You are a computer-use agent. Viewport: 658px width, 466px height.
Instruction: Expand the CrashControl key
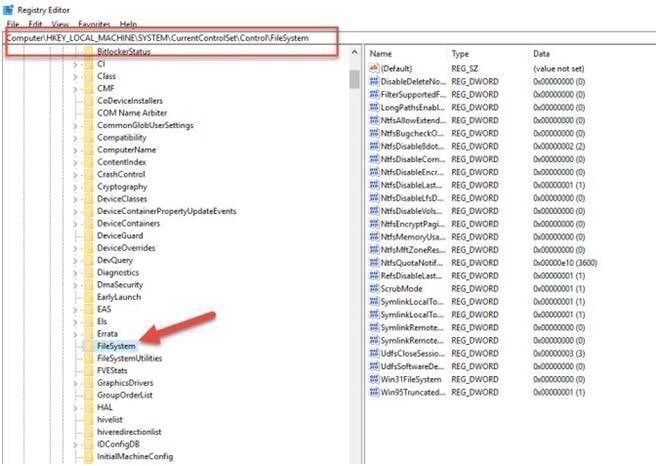point(76,175)
